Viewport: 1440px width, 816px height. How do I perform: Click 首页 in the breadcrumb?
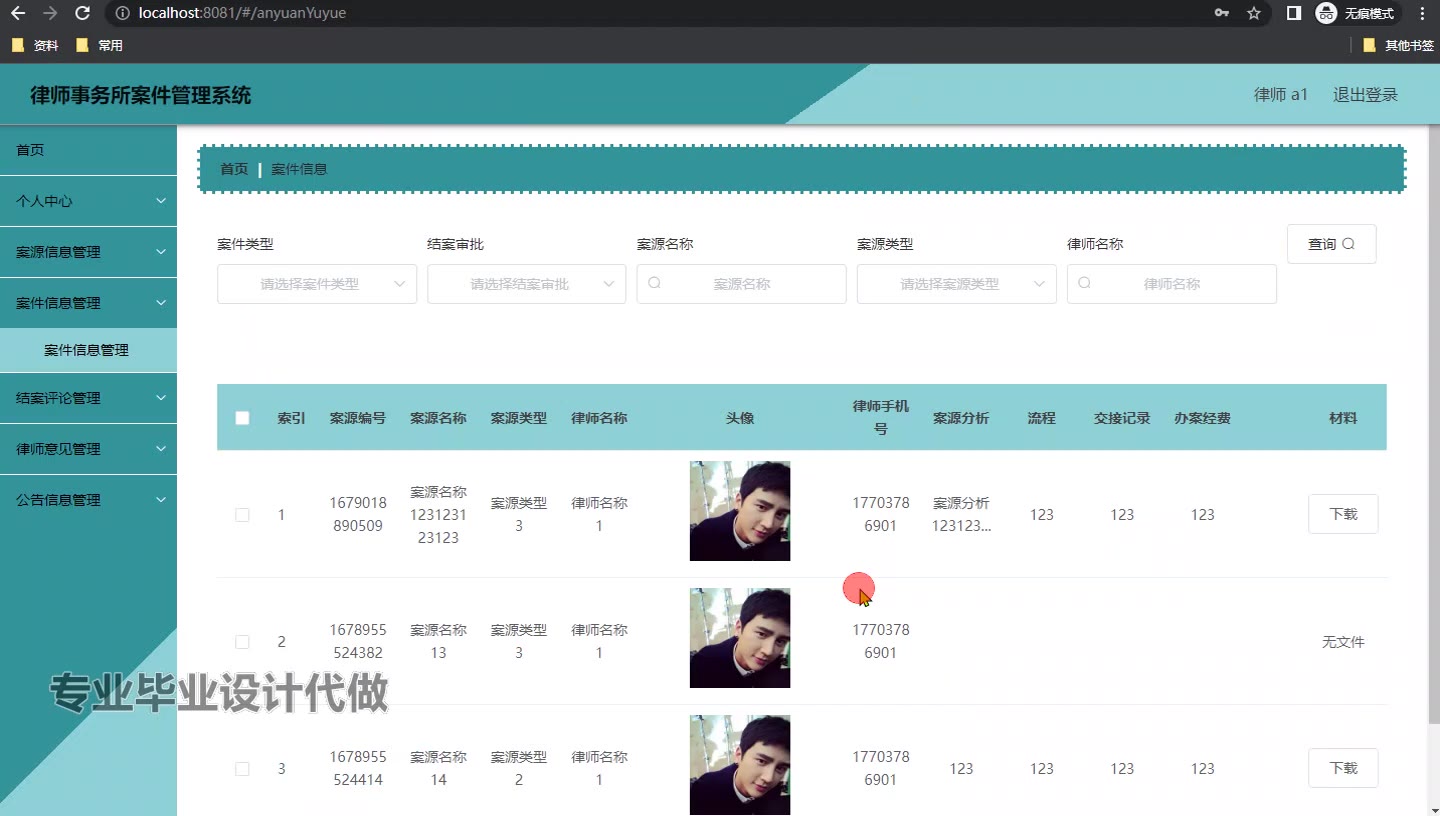click(234, 169)
